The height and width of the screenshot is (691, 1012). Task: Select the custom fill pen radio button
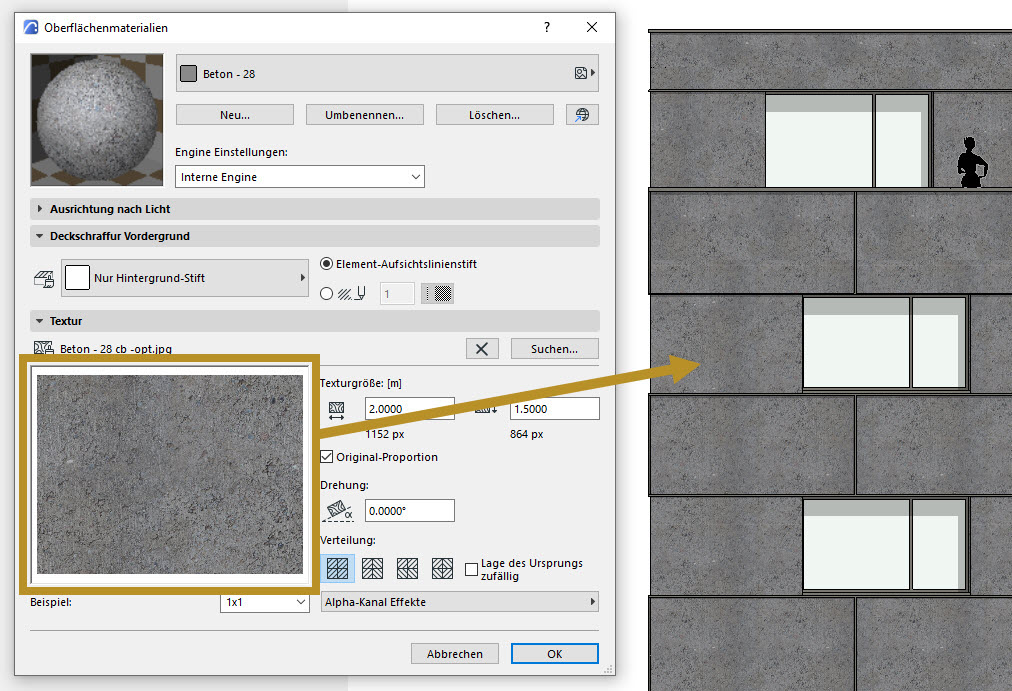click(327, 294)
